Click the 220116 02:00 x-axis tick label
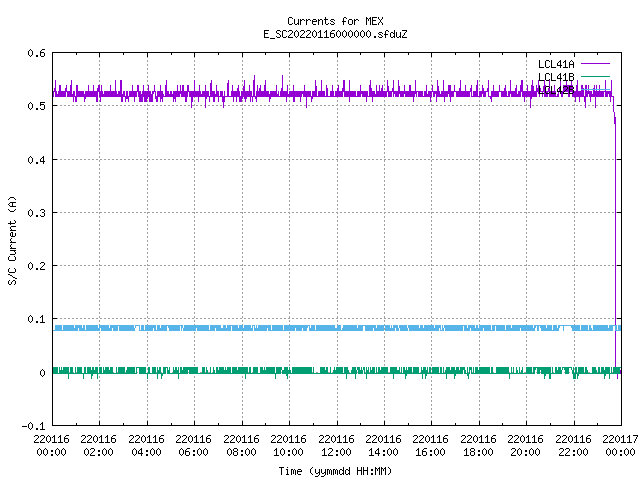Screen dimensions: 640x480 click(x=98, y=446)
